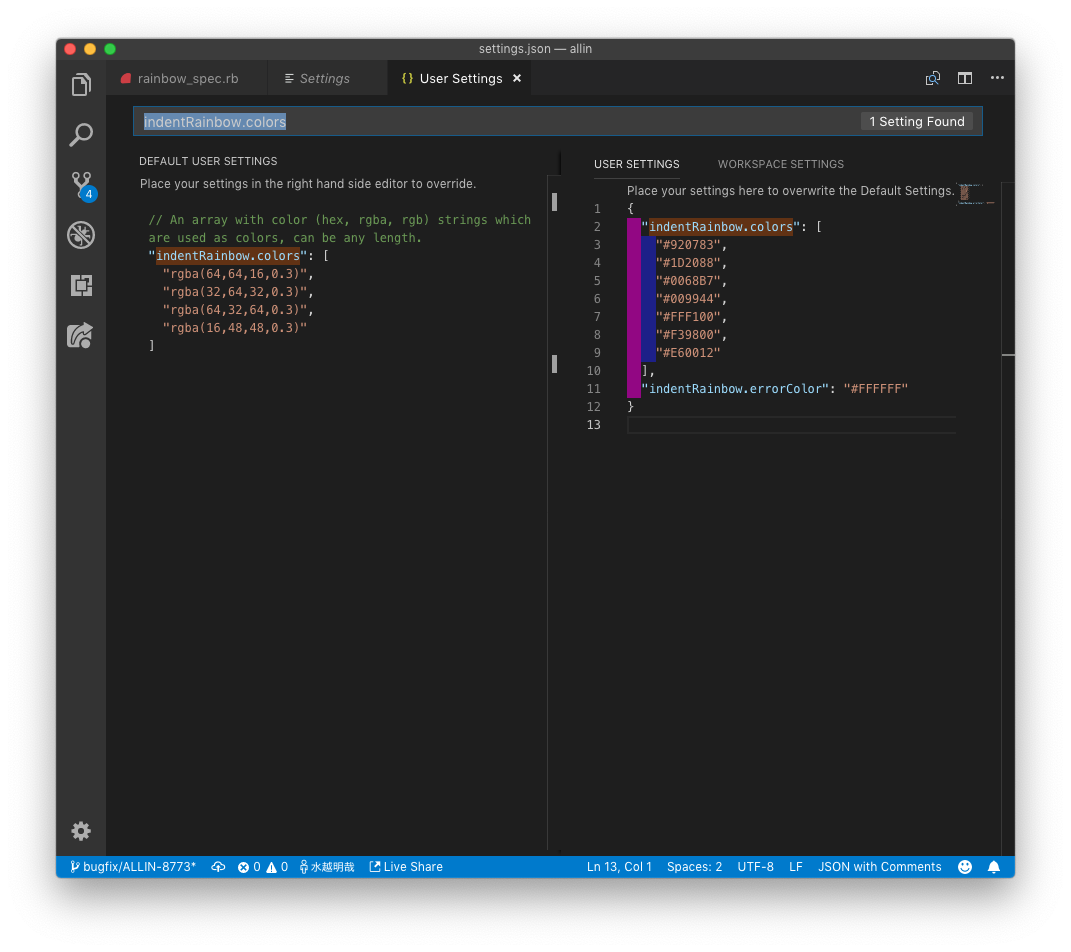The height and width of the screenshot is (952, 1071).
Task: Open the More Actions ellipsis menu
Action: (996, 78)
